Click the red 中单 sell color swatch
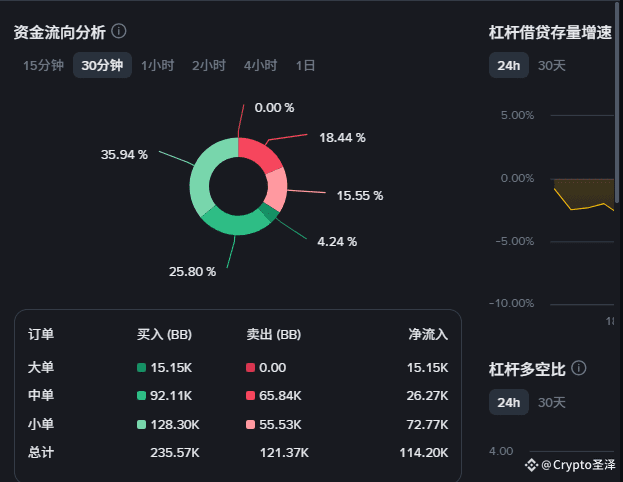This screenshot has width=623, height=482. tap(250, 396)
